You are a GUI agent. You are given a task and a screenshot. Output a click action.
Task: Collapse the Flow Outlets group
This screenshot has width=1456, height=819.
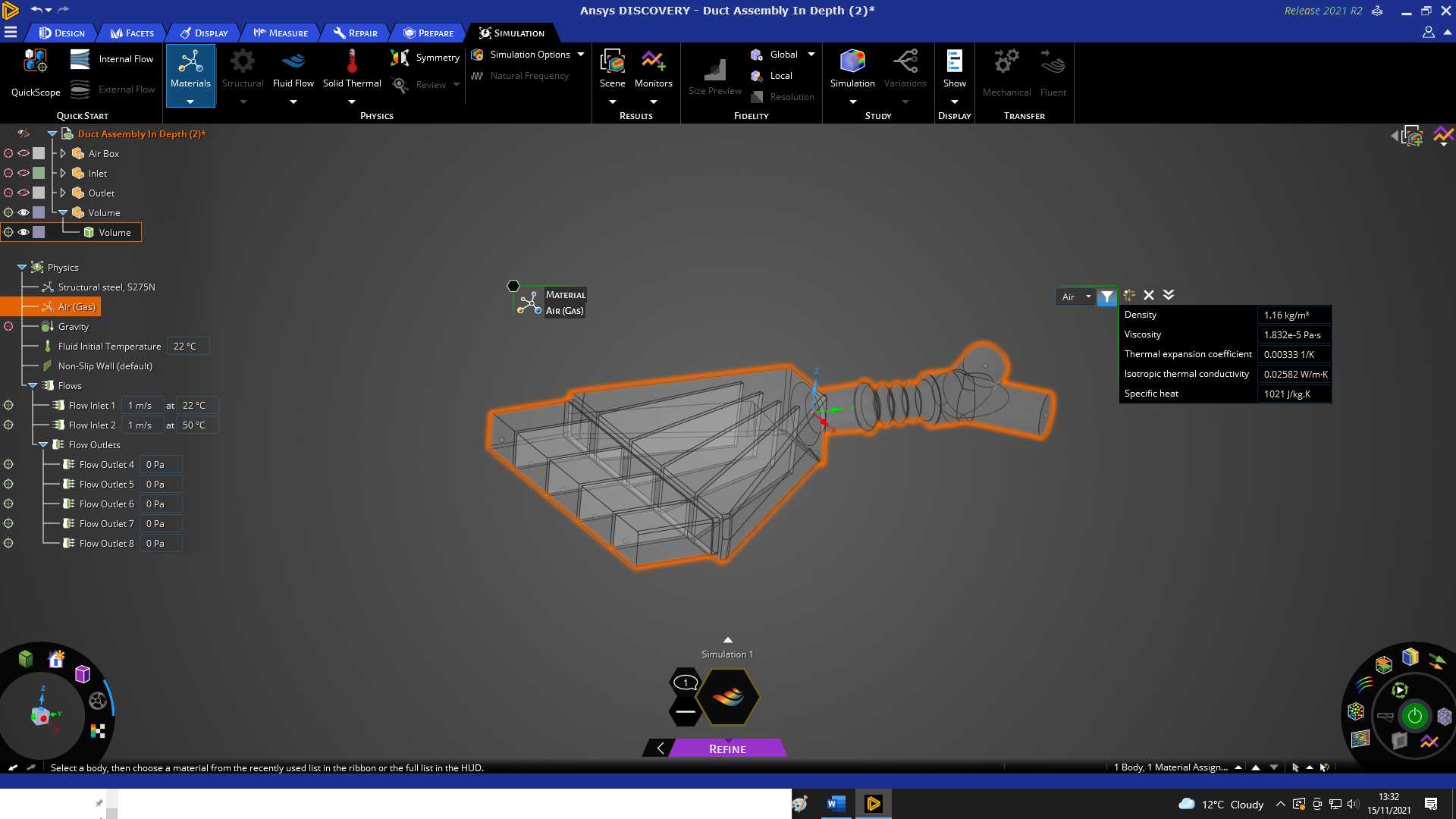(x=43, y=445)
